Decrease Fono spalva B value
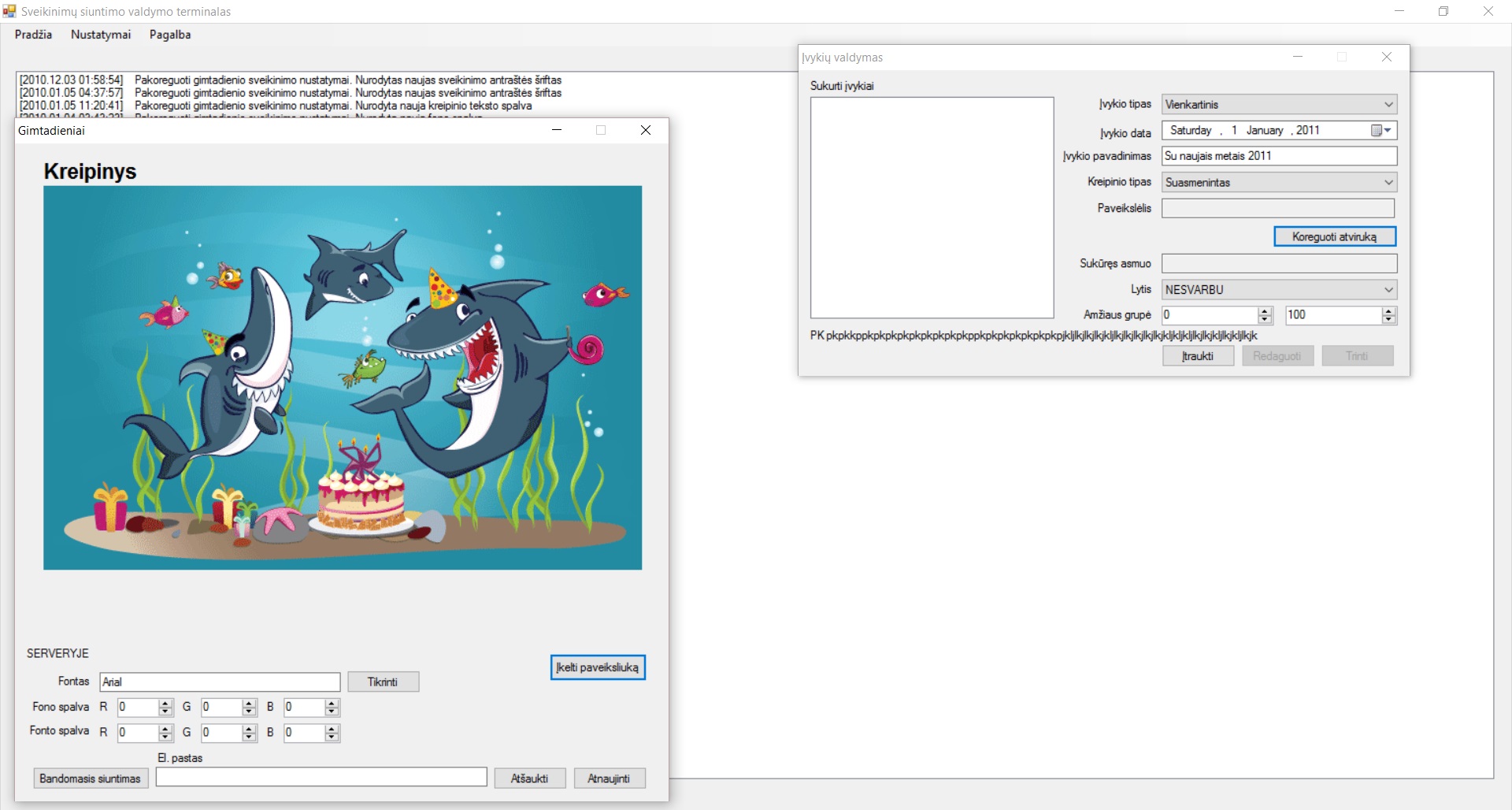The height and width of the screenshot is (810, 1512). (332, 712)
